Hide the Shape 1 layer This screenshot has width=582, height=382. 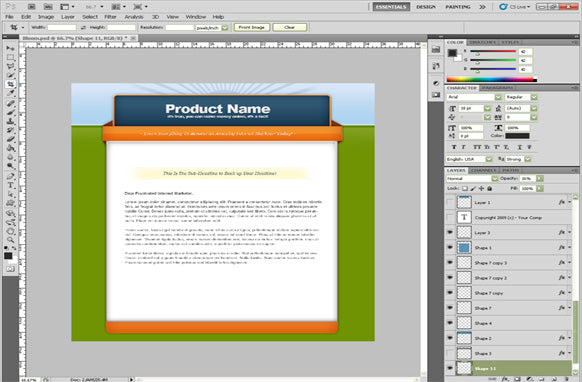pos(450,248)
